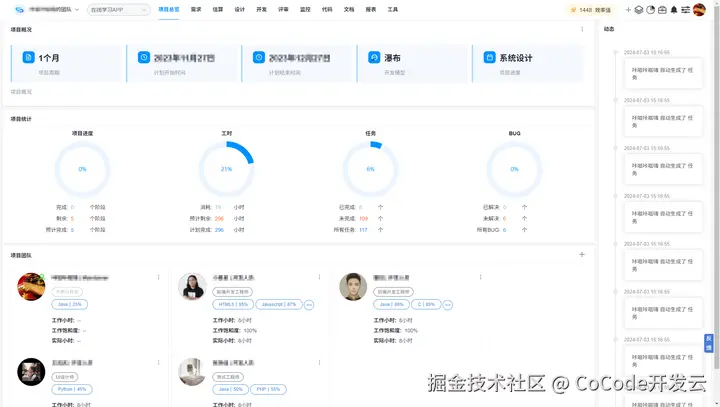The image size is (720, 407).
Task: Add team member with 项目团队 plus icon
Action: coord(582,254)
